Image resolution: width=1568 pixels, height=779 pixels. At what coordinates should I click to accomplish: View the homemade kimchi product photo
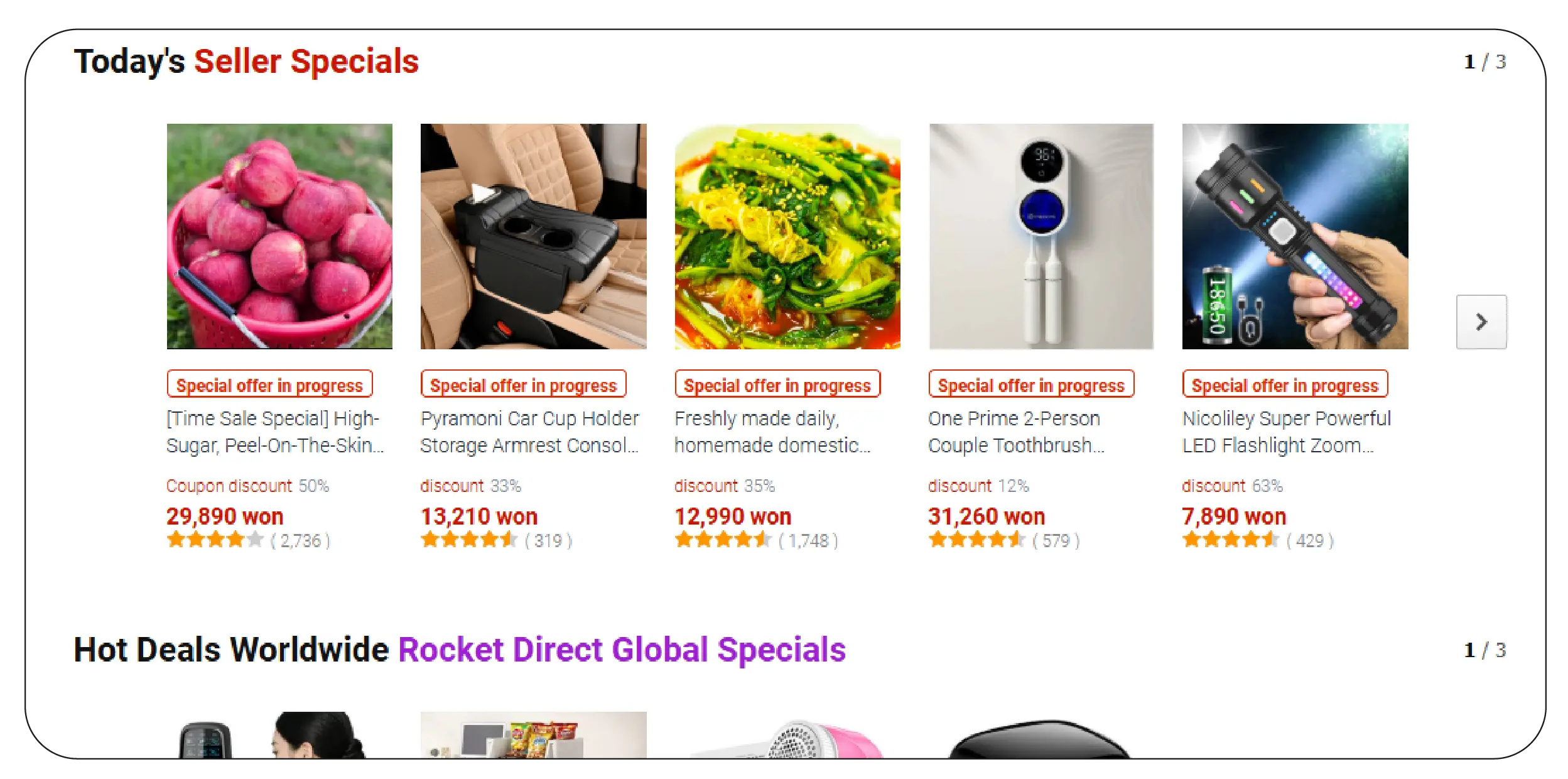pos(787,236)
